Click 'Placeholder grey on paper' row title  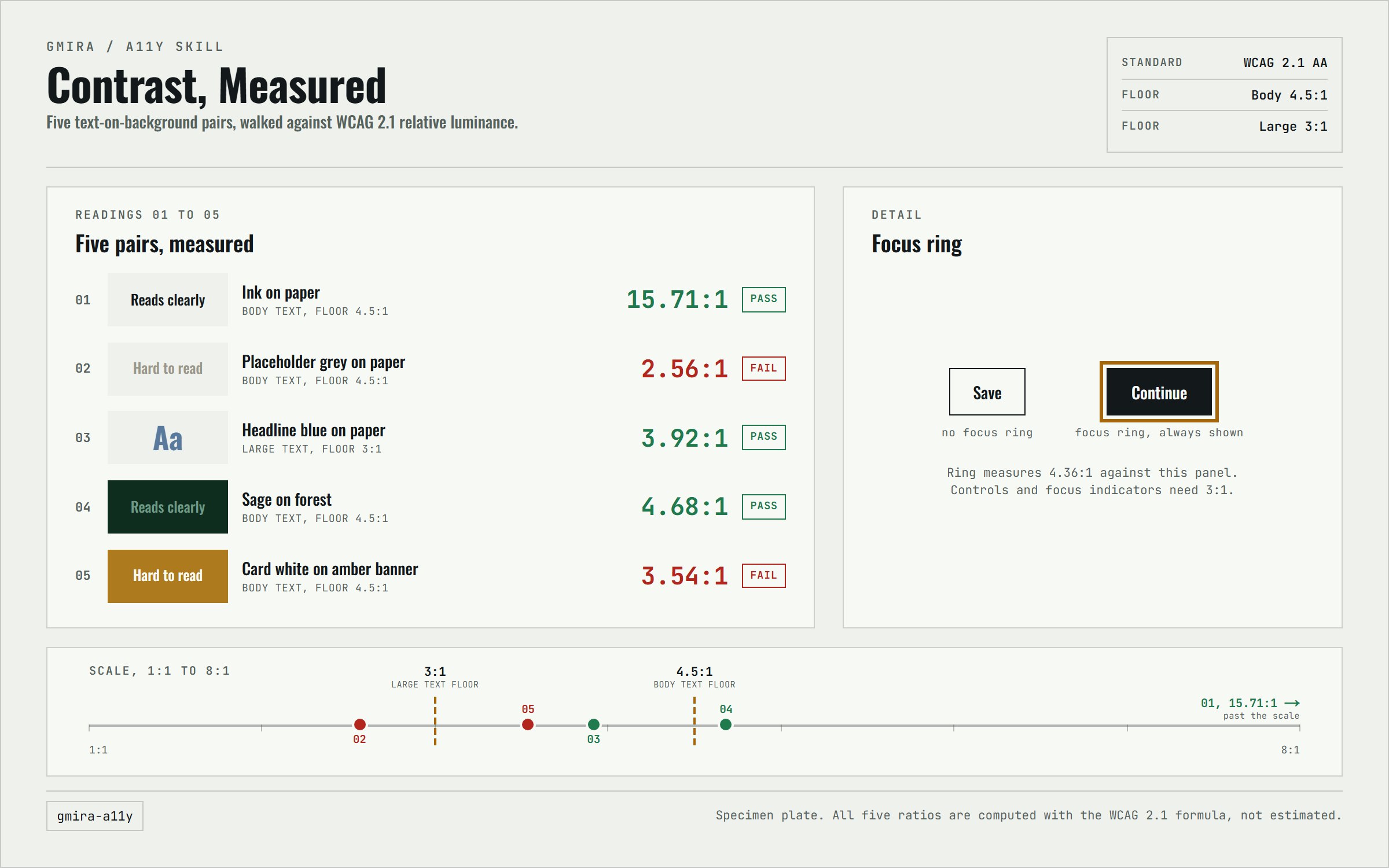(324, 363)
